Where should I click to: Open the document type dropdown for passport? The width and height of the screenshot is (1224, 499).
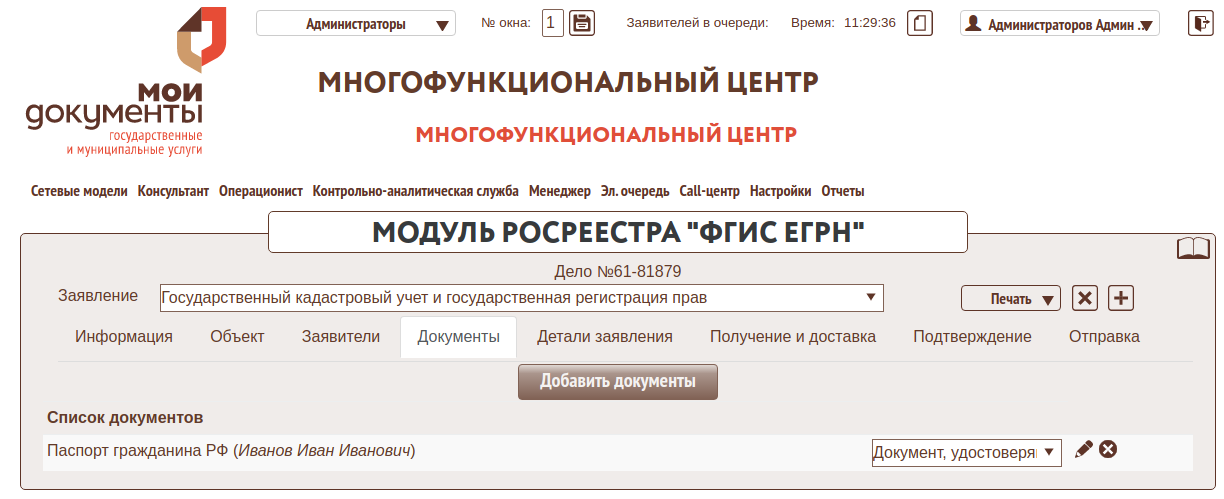[x=965, y=453]
